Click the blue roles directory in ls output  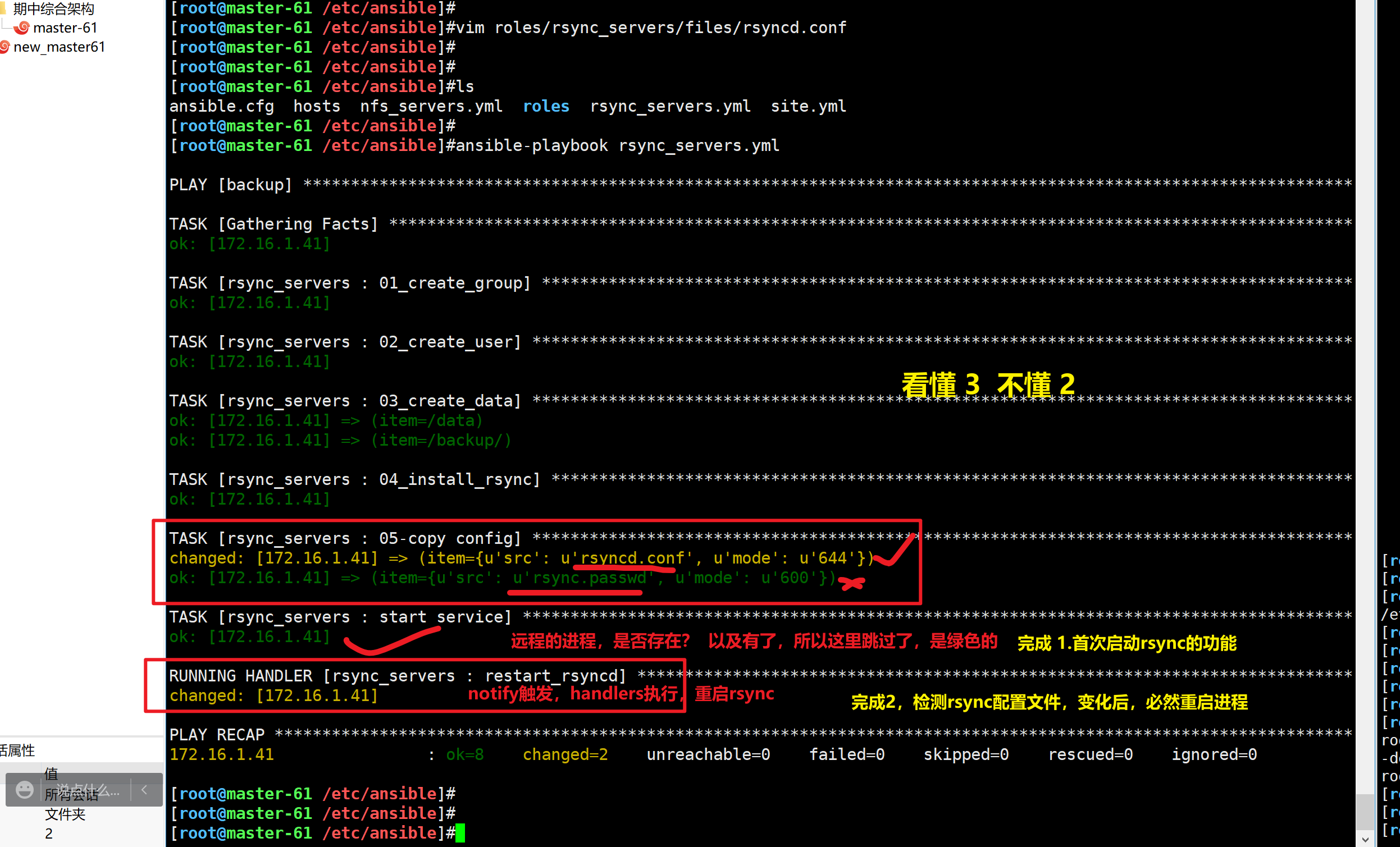545,106
